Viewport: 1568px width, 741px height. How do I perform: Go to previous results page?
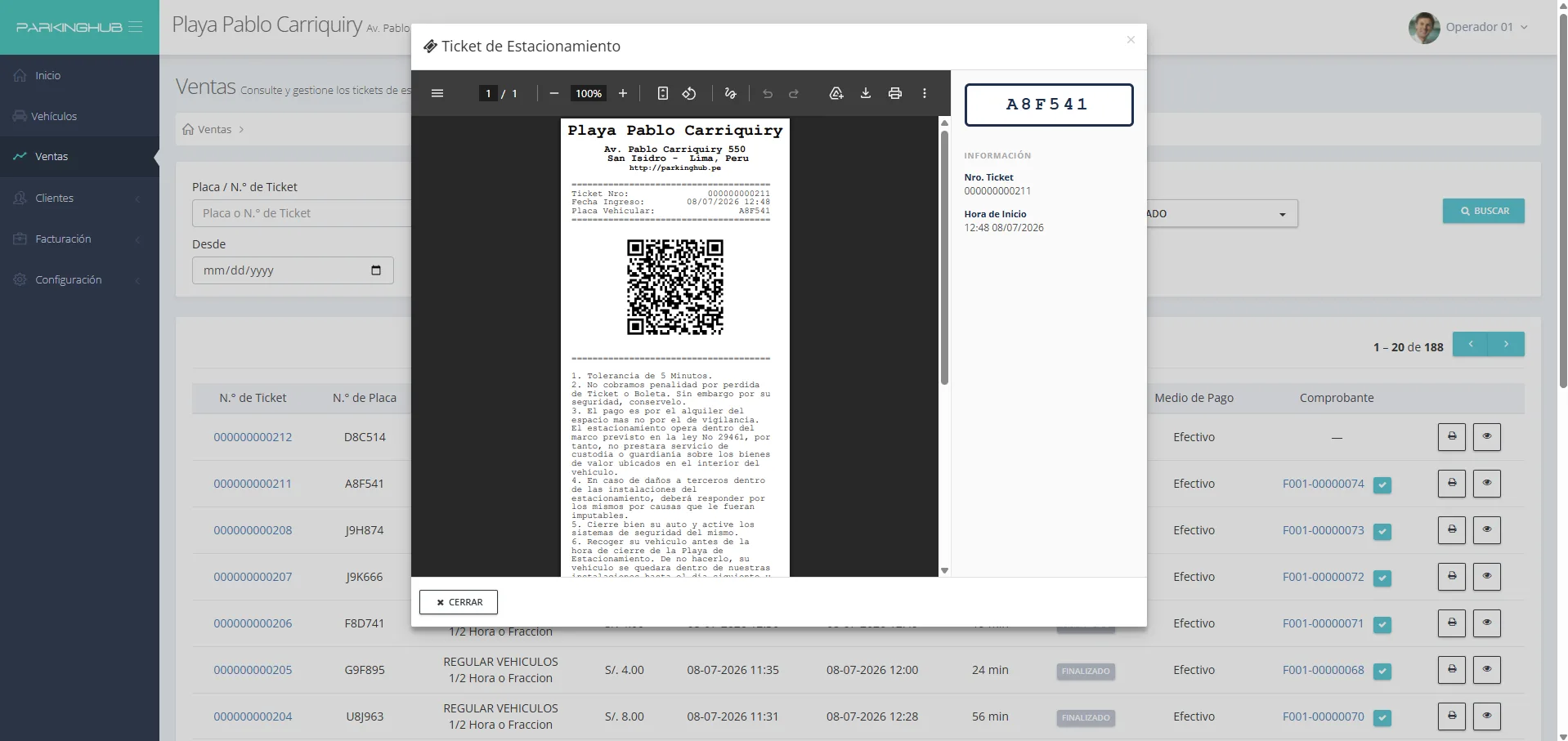click(x=1470, y=344)
